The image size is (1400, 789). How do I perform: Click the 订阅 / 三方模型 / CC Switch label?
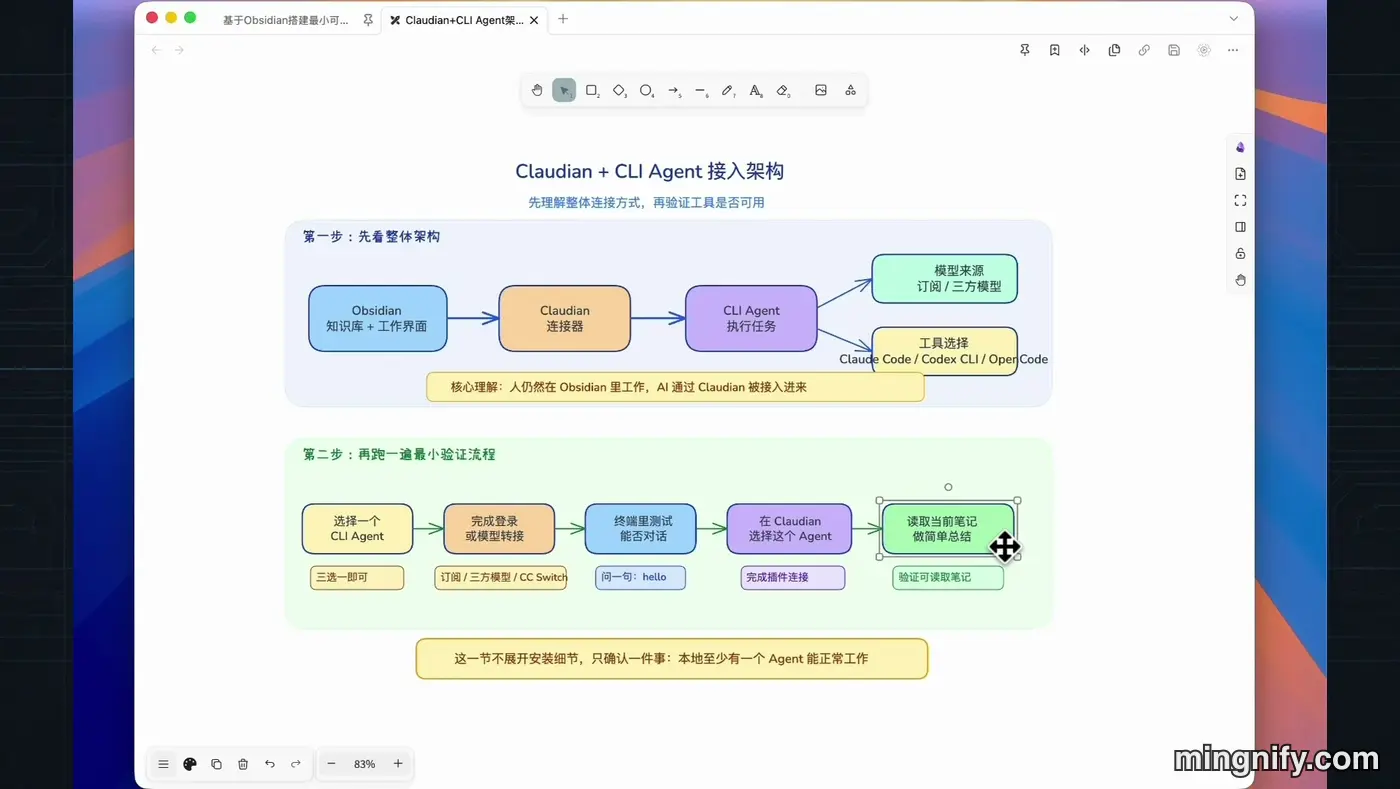[x=501, y=577]
